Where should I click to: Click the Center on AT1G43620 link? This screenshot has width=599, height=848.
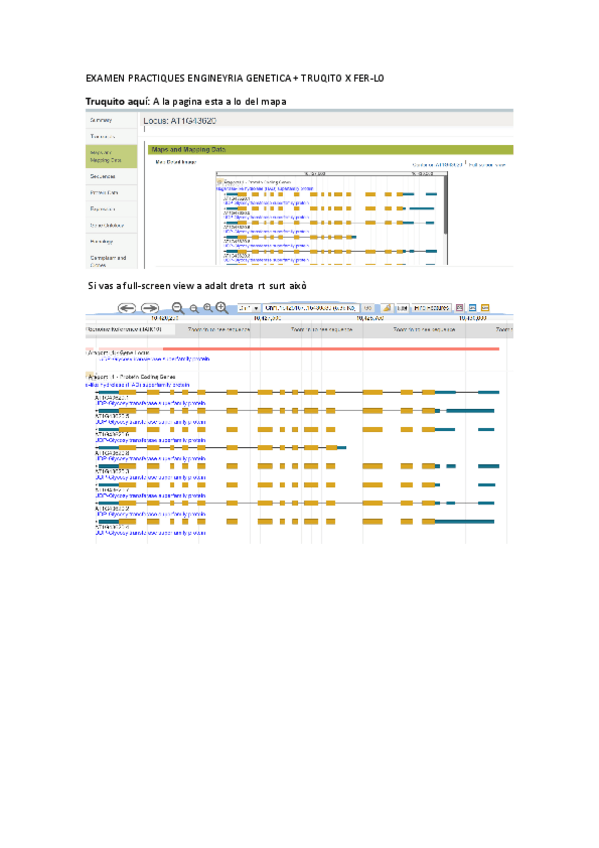[x=437, y=164]
